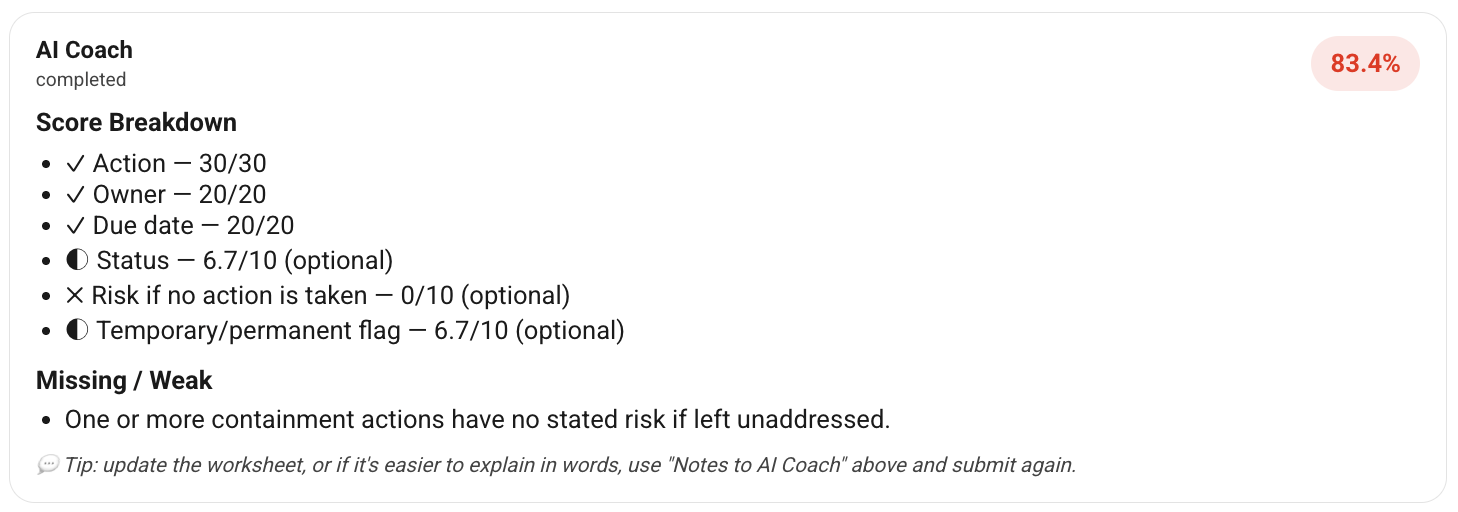
Task: Click the Missing / Weak heading
Action: click(124, 381)
